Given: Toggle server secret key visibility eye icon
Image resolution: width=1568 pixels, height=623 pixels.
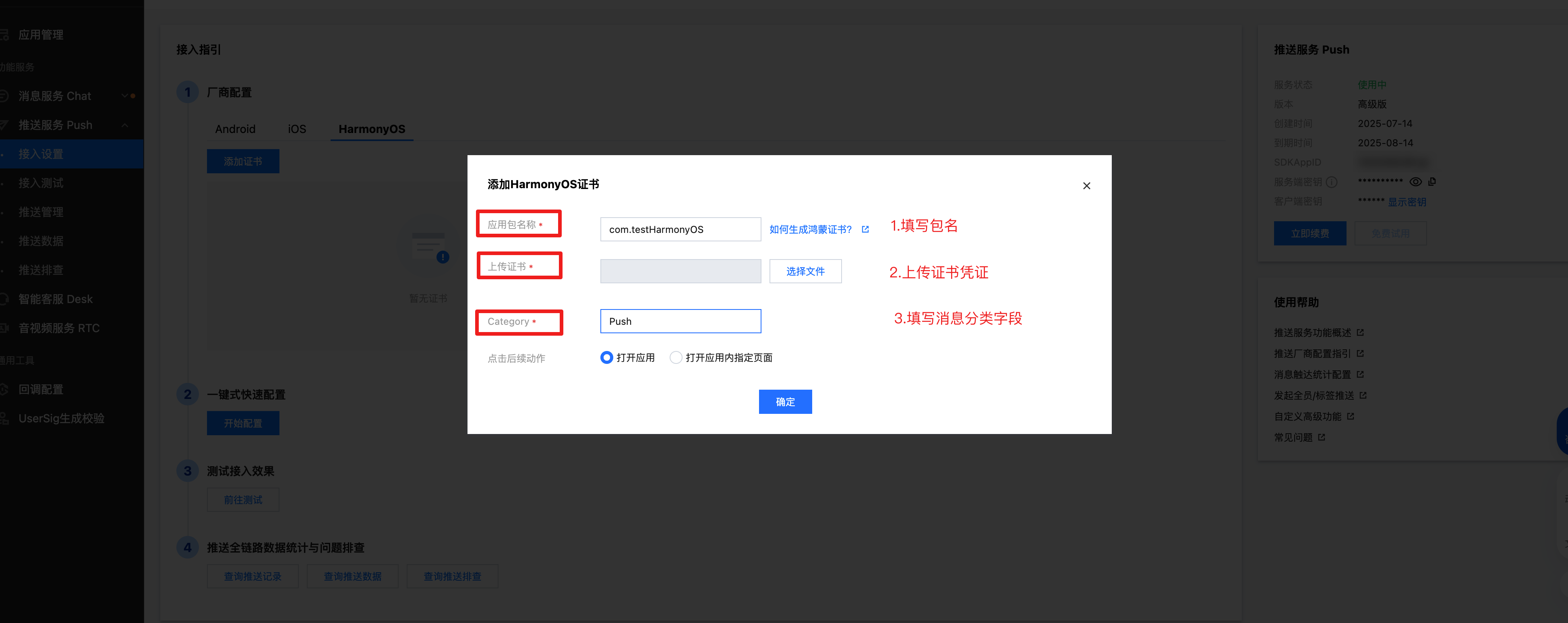Looking at the screenshot, I should click(x=1415, y=181).
